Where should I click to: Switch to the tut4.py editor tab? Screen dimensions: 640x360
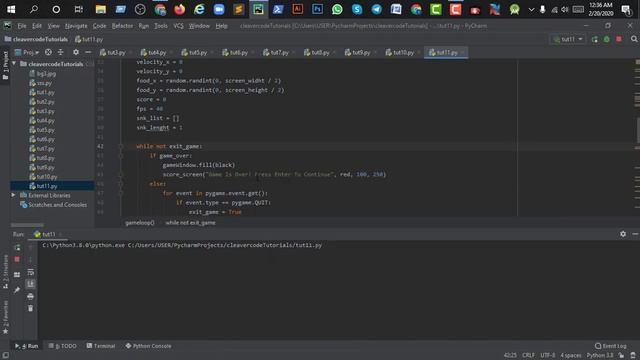pos(153,52)
